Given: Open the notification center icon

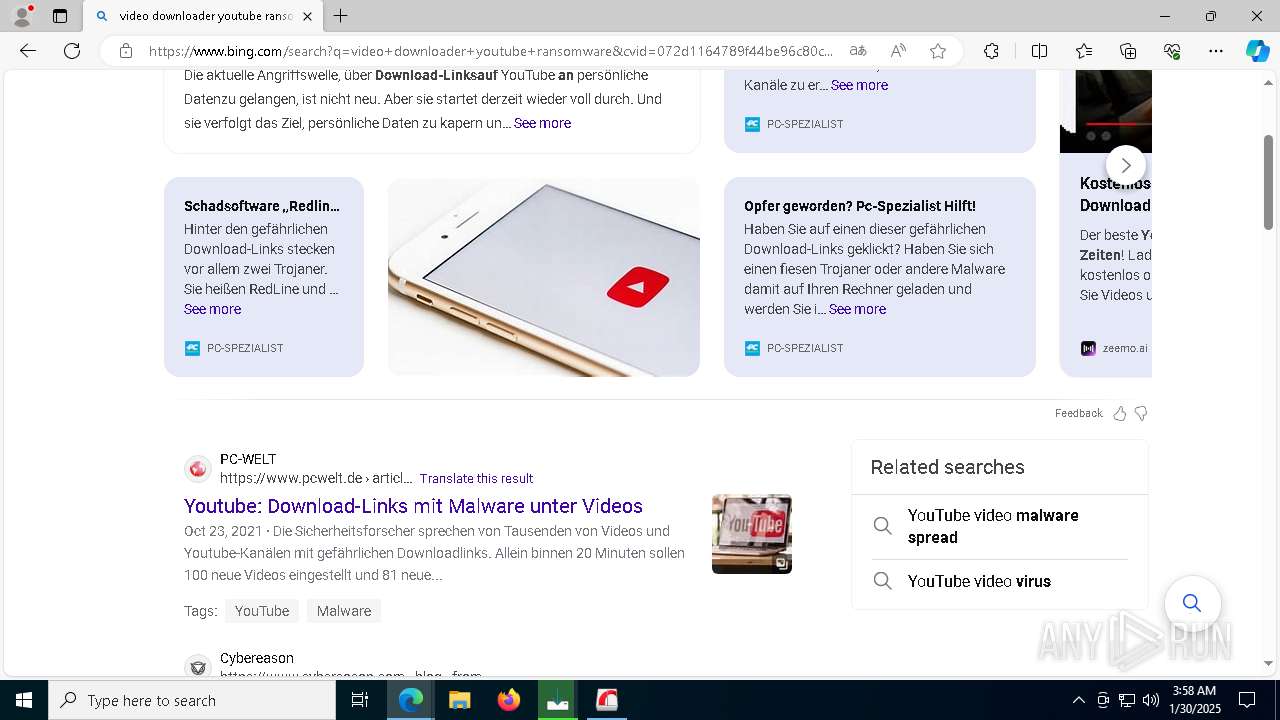Looking at the screenshot, I should pyautogui.click(x=1247, y=700).
